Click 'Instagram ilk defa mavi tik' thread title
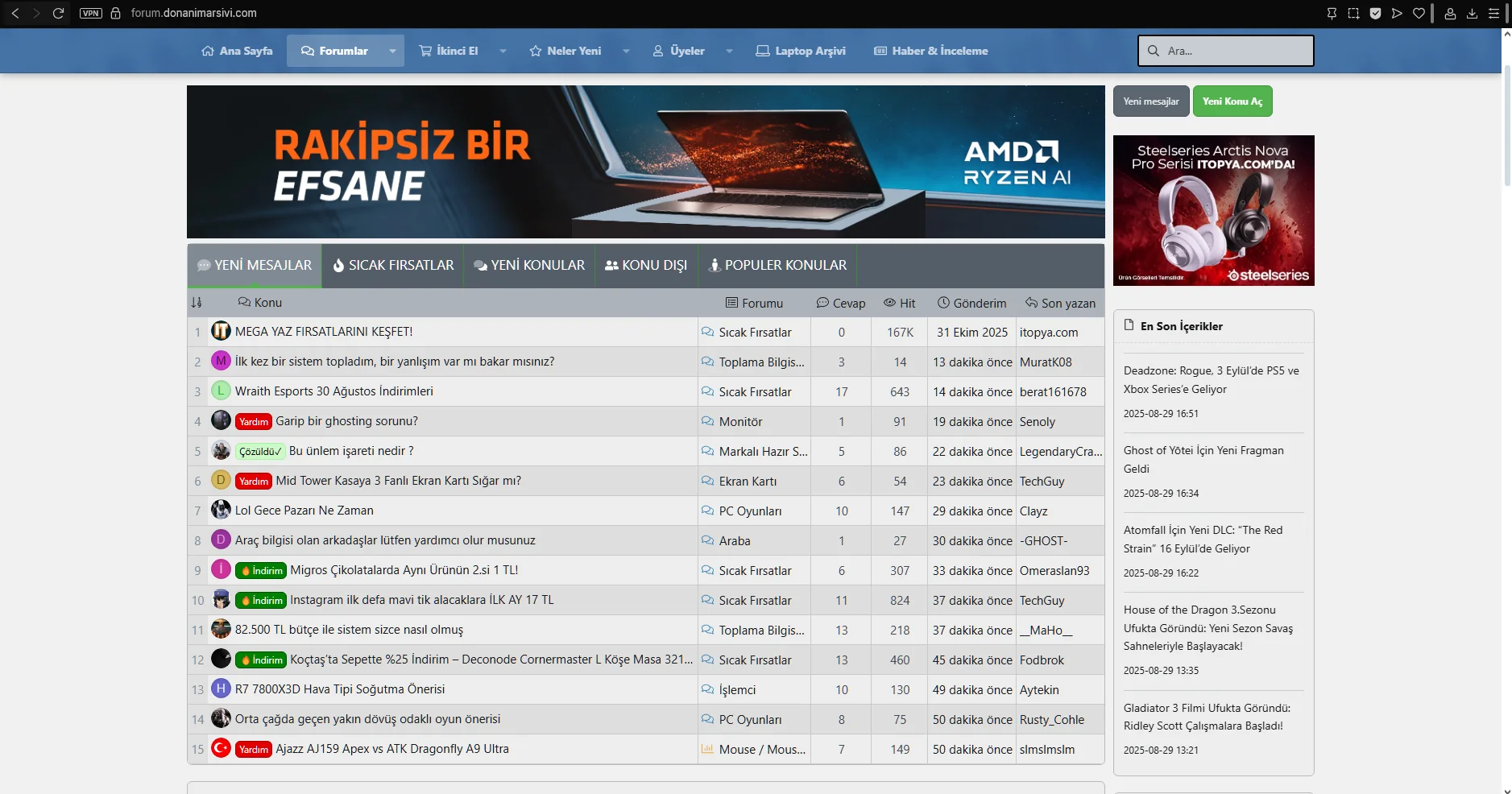This screenshot has height=794, width=1512. (x=422, y=600)
